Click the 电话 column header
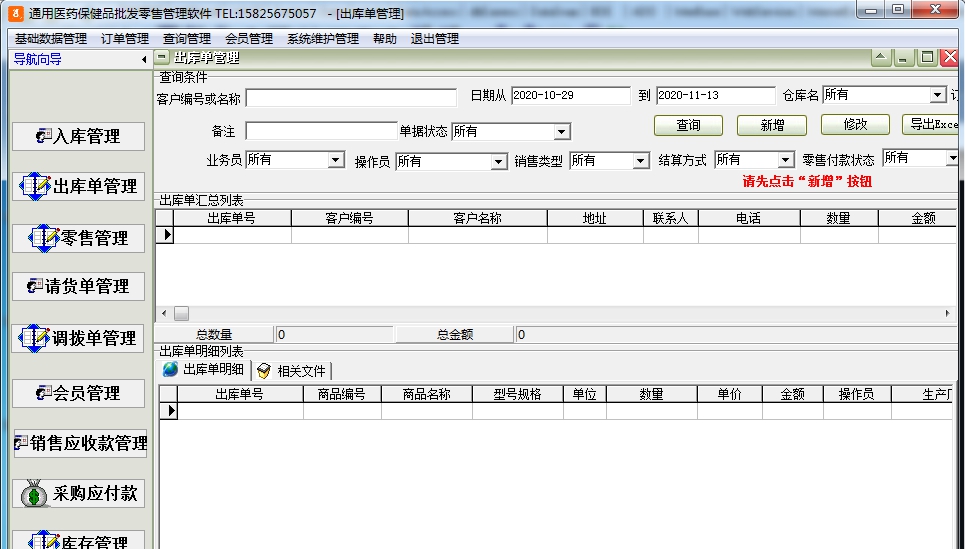The width and height of the screenshot is (965, 549). 749,218
